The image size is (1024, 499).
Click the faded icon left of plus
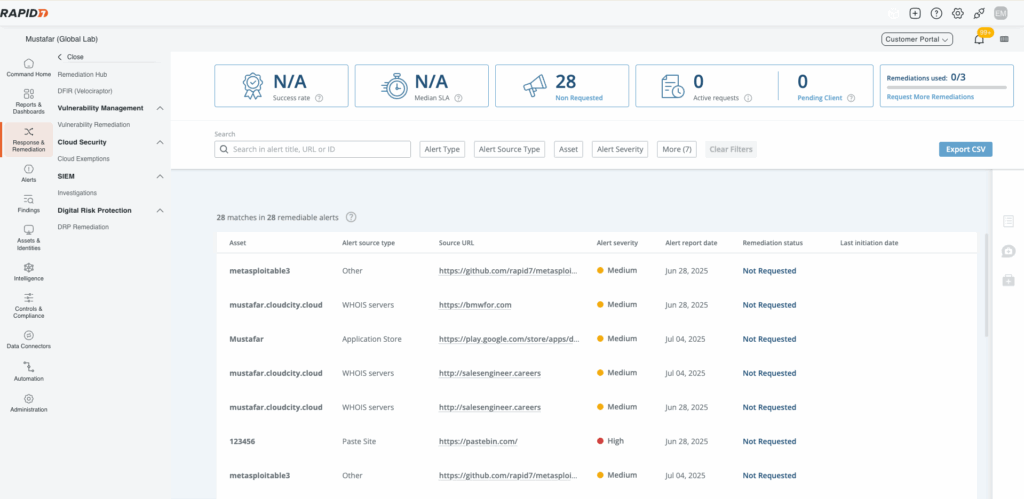[894, 13]
